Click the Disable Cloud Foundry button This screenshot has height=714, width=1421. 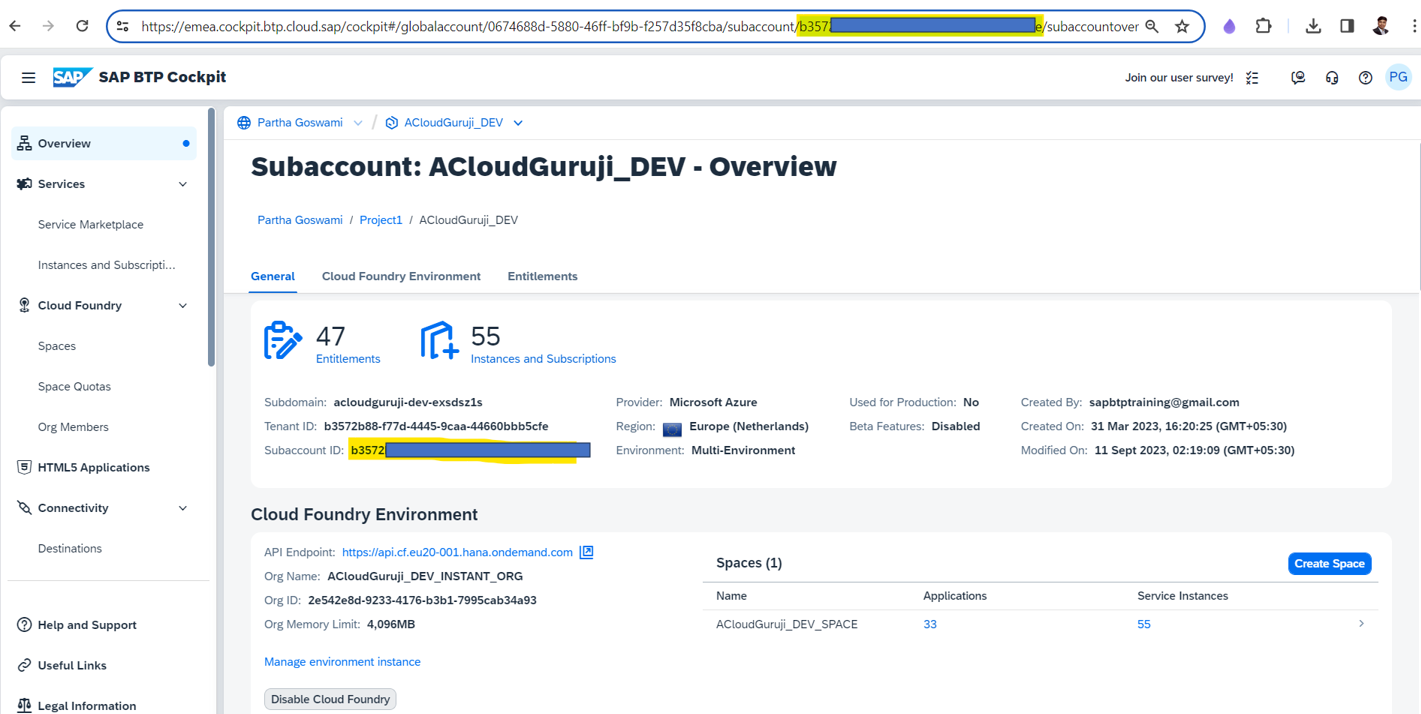pos(330,699)
